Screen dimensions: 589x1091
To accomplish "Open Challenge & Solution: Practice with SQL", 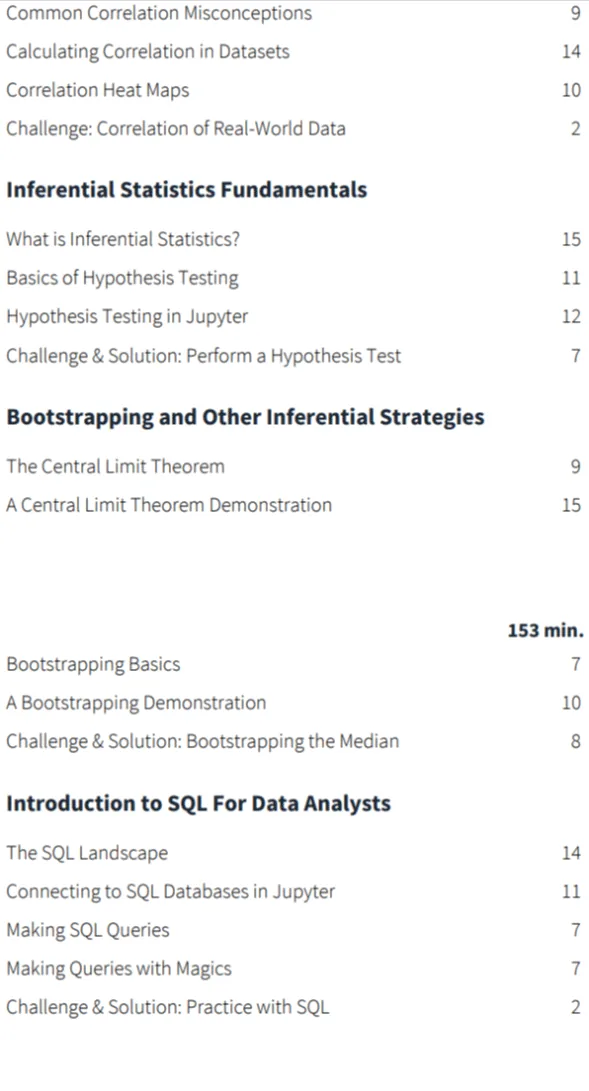I will (168, 1008).
